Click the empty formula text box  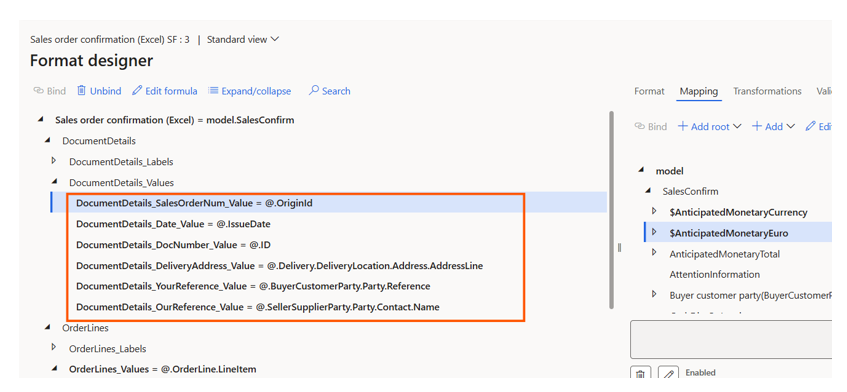pyautogui.click(x=731, y=339)
